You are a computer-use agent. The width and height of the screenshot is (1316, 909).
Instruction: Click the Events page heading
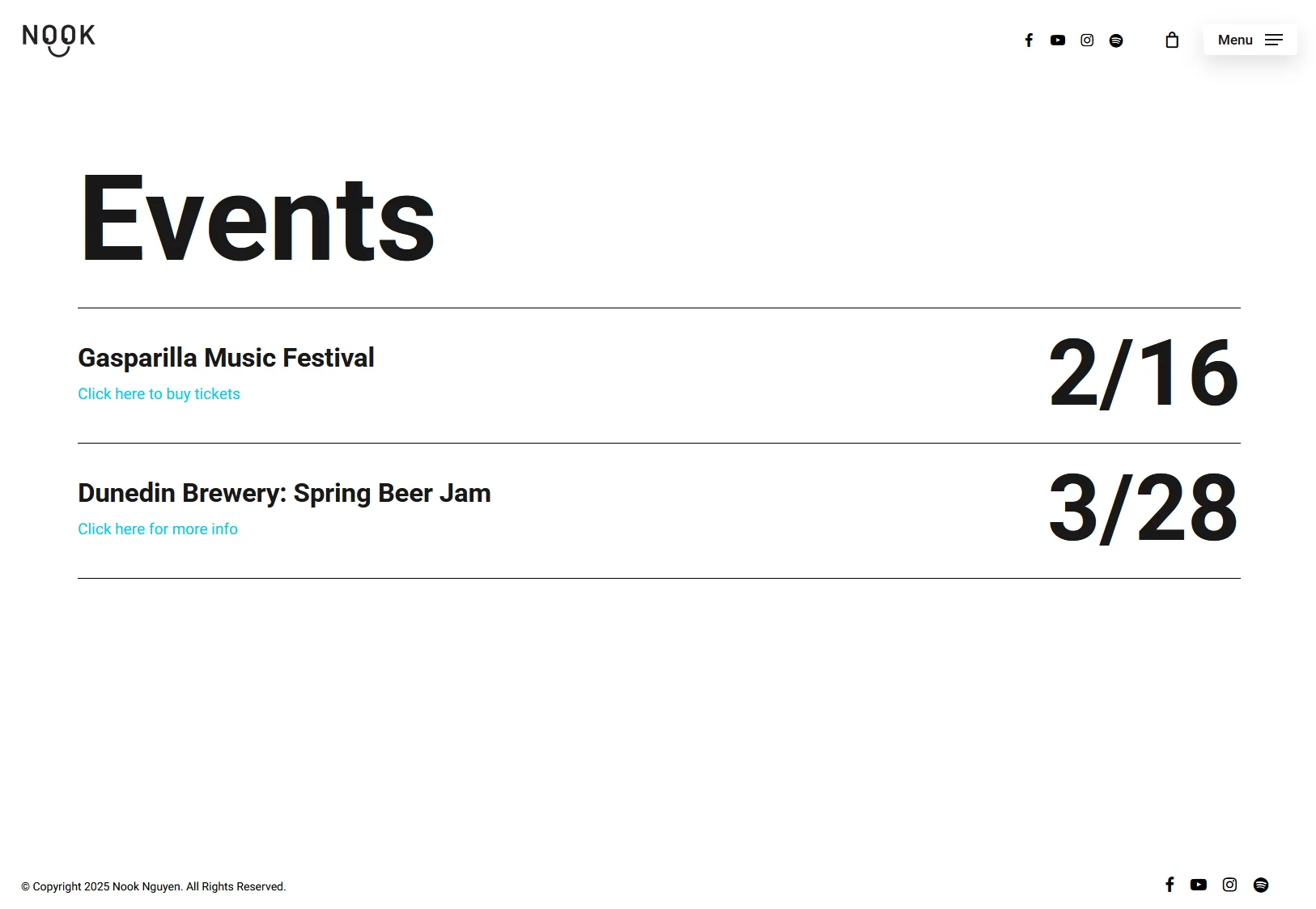257,219
